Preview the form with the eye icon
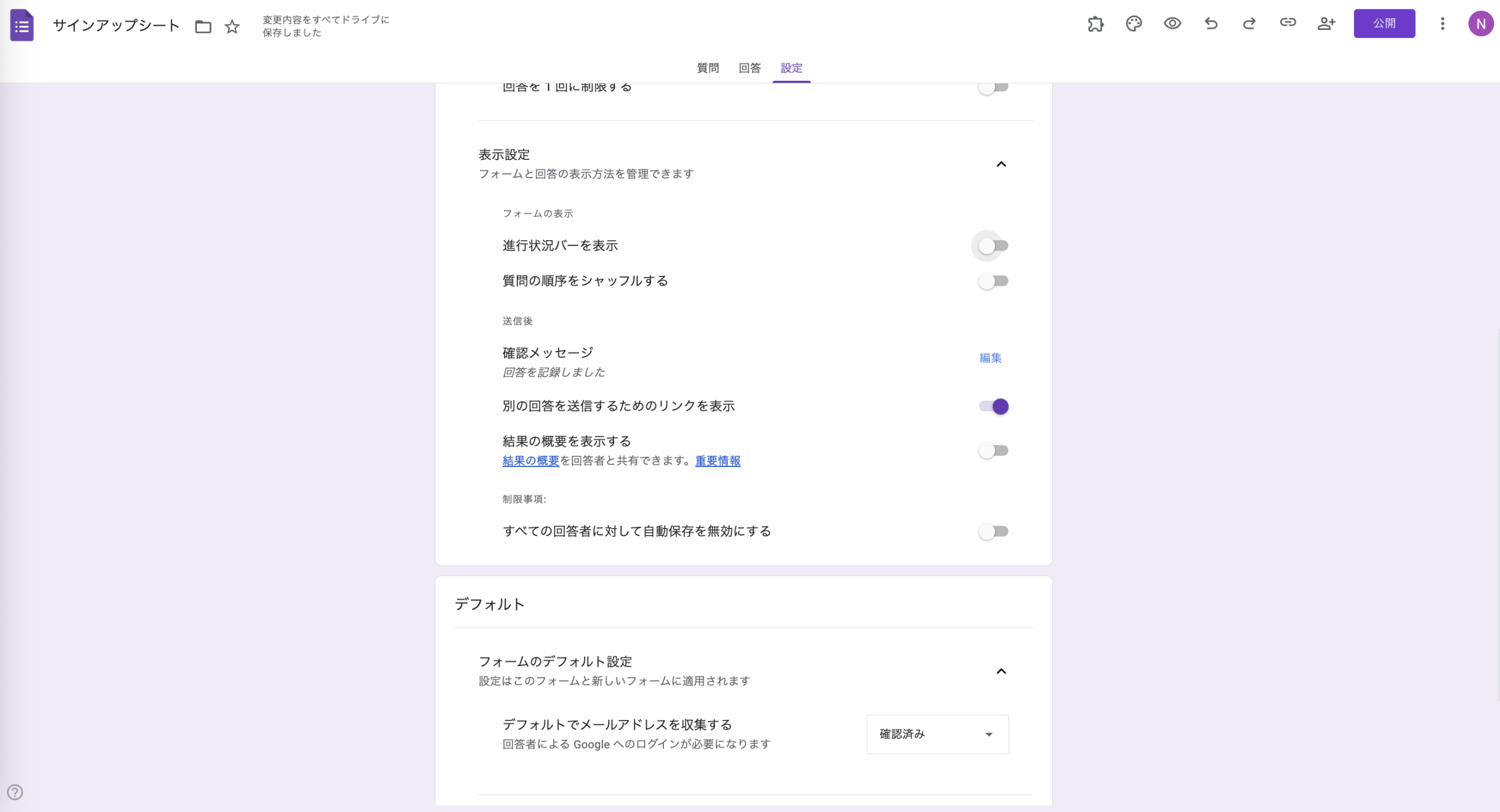 (1172, 23)
